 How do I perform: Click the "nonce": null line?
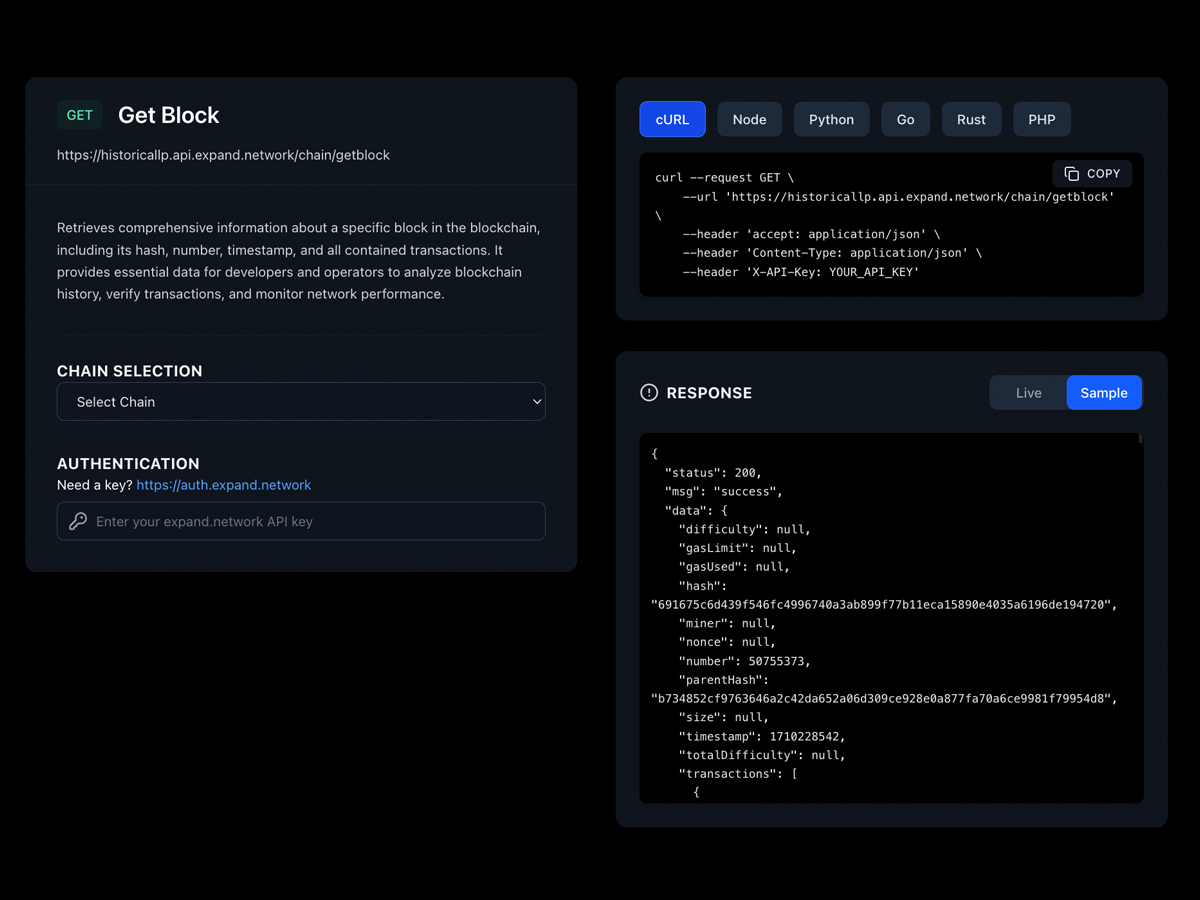(727, 642)
